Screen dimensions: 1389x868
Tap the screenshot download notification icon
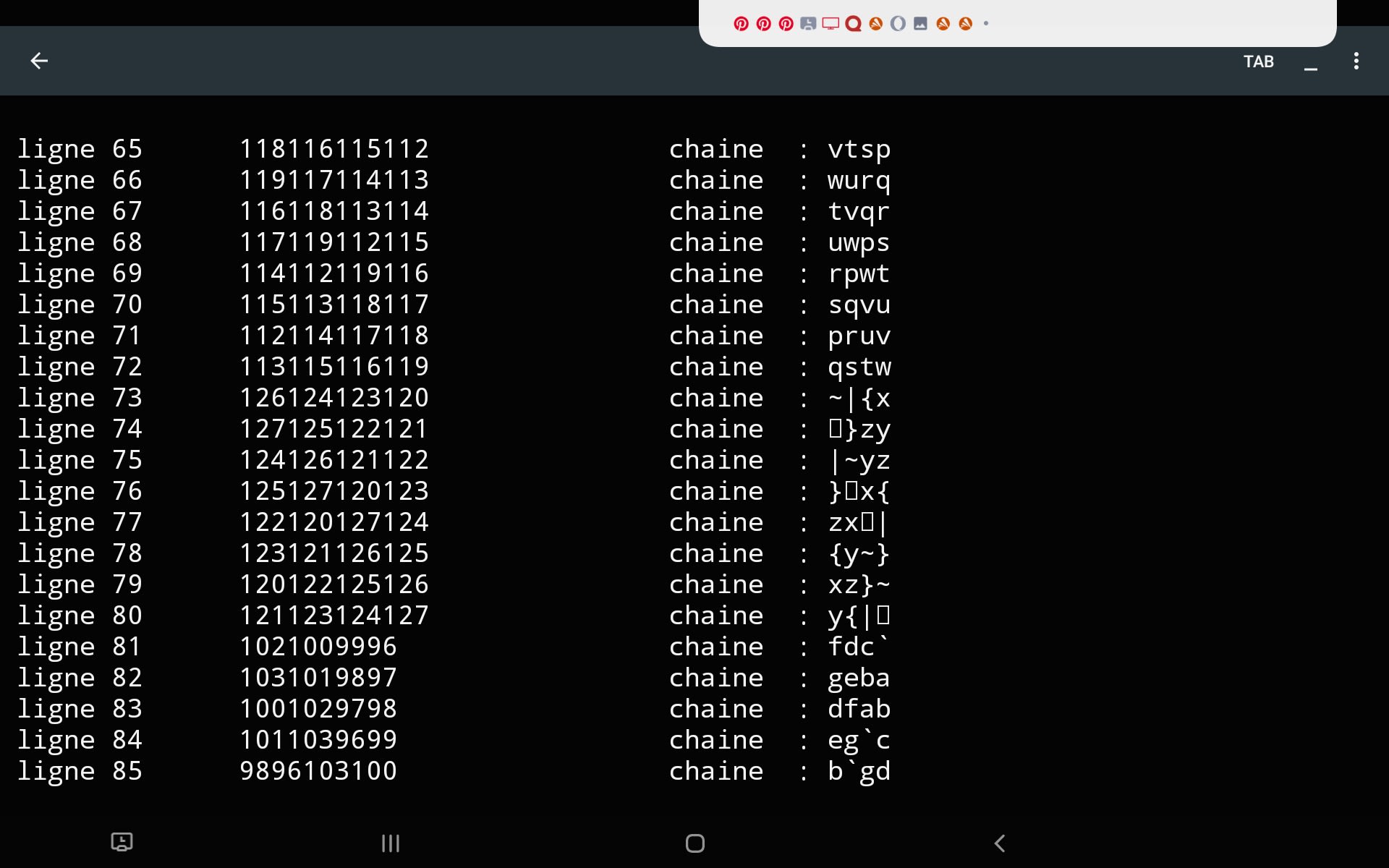[808, 24]
